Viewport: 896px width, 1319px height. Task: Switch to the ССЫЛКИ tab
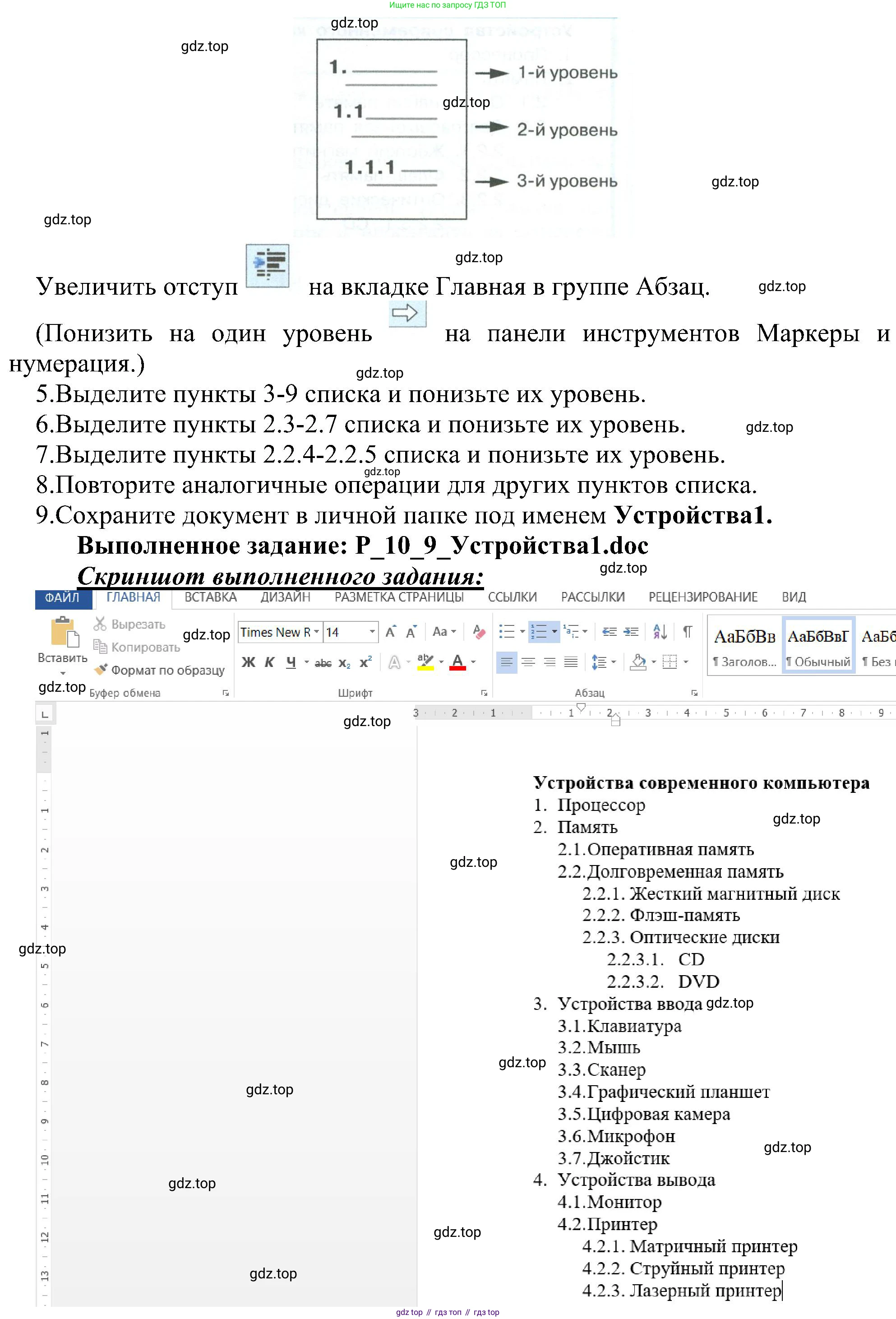(513, 597)
